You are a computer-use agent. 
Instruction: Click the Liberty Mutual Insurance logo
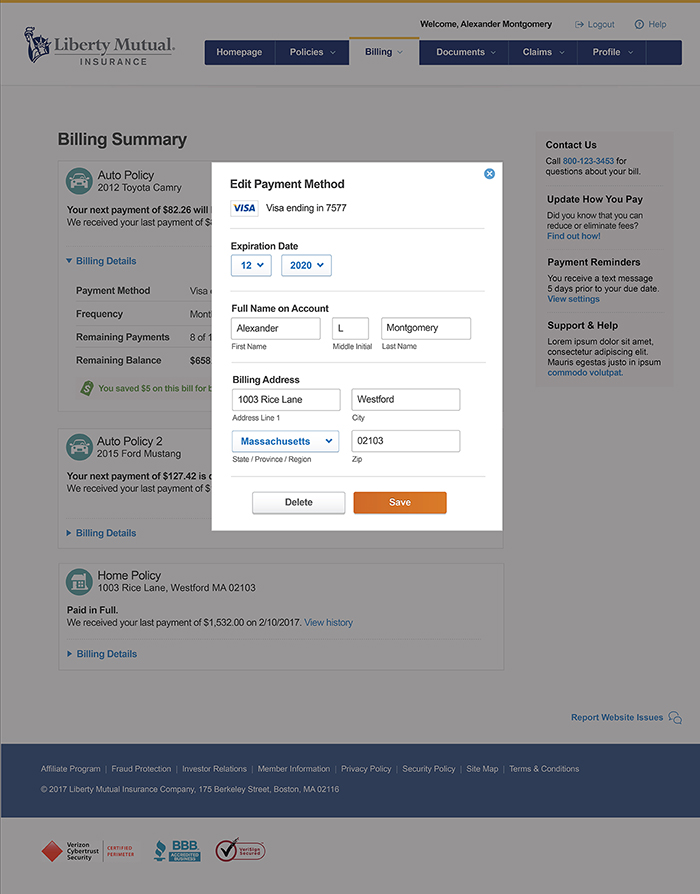click(100, 47)
